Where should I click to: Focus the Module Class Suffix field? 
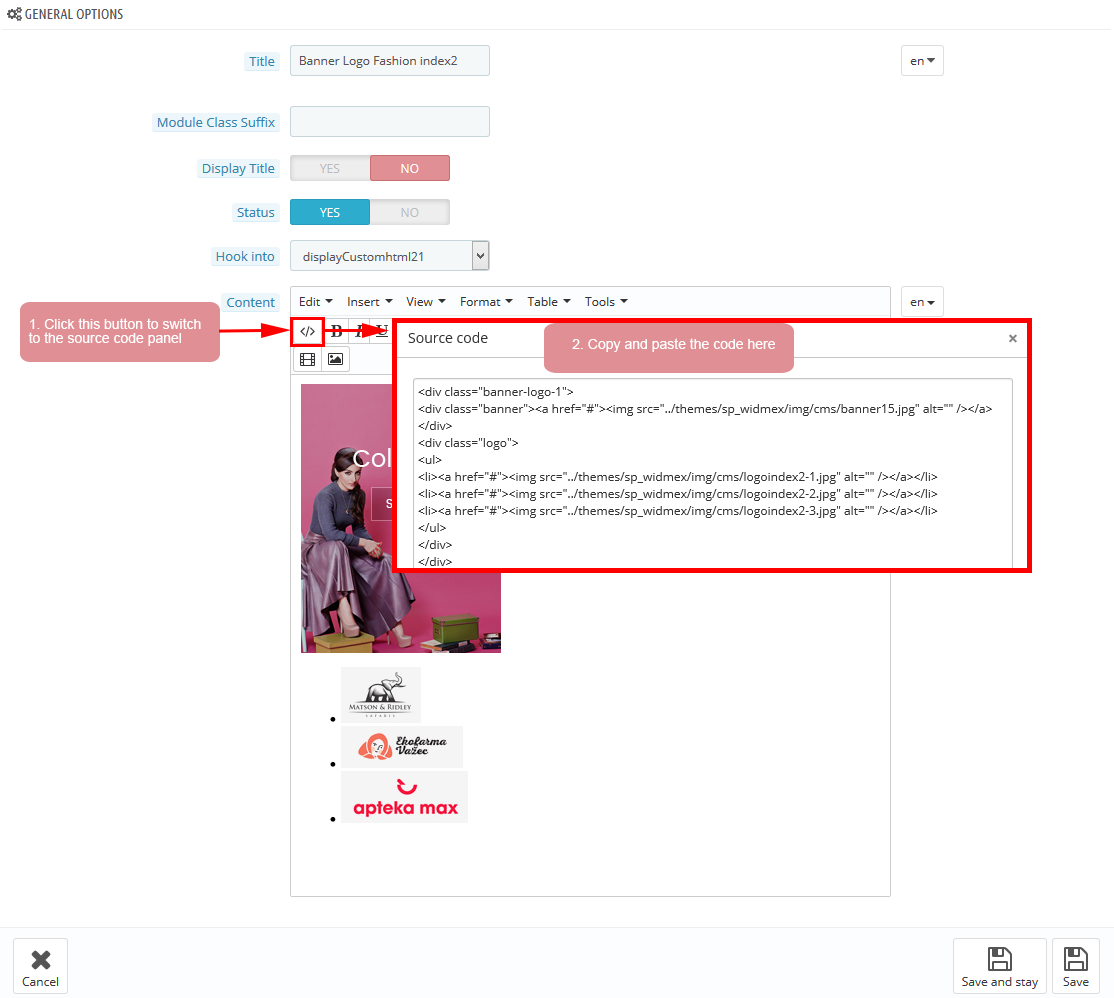[389, 121]
